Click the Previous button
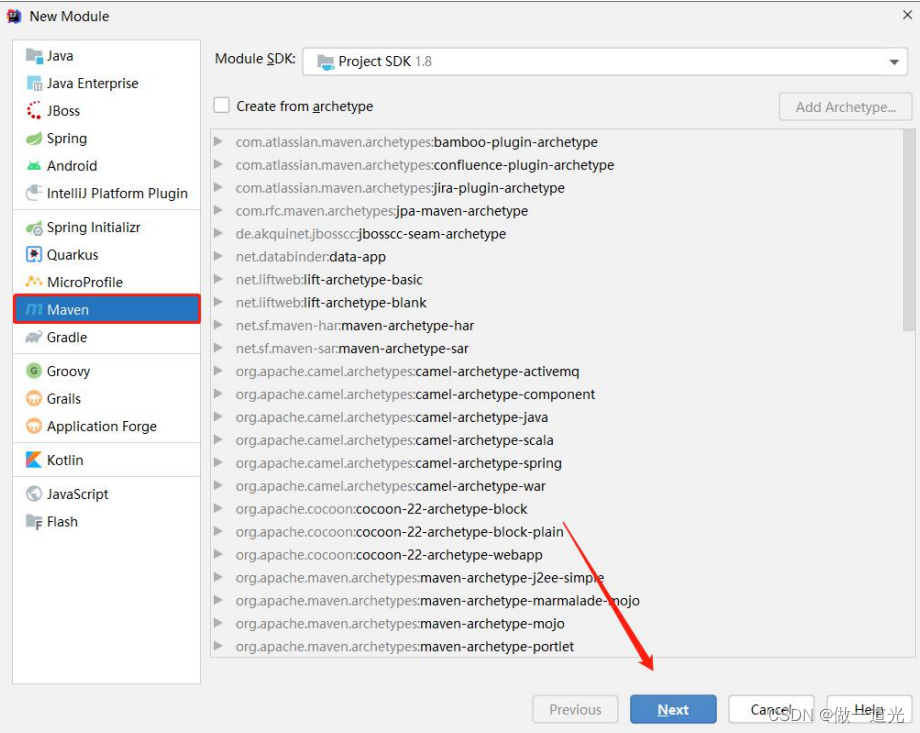The height and width of the screenshot is (733, 920). coord(575,710)
